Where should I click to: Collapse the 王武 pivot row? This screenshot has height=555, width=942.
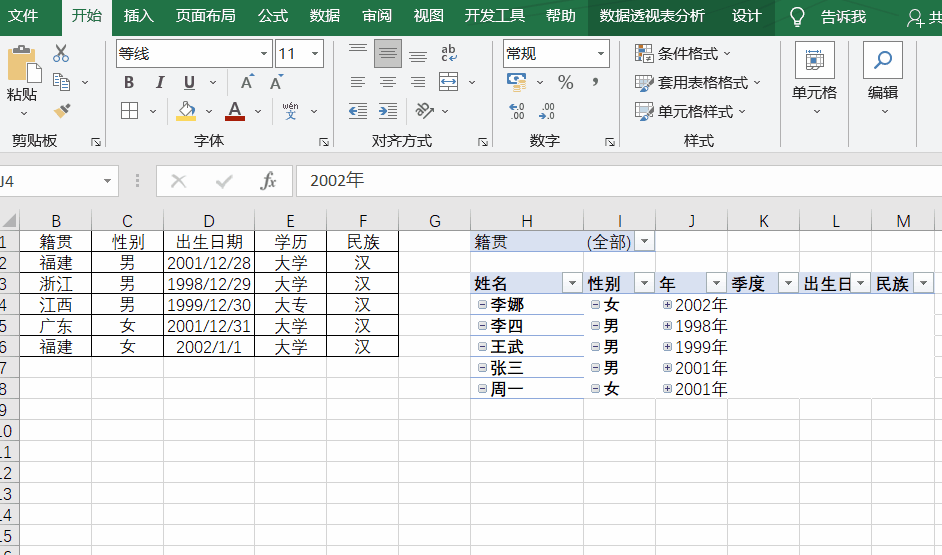coord(482,347)
